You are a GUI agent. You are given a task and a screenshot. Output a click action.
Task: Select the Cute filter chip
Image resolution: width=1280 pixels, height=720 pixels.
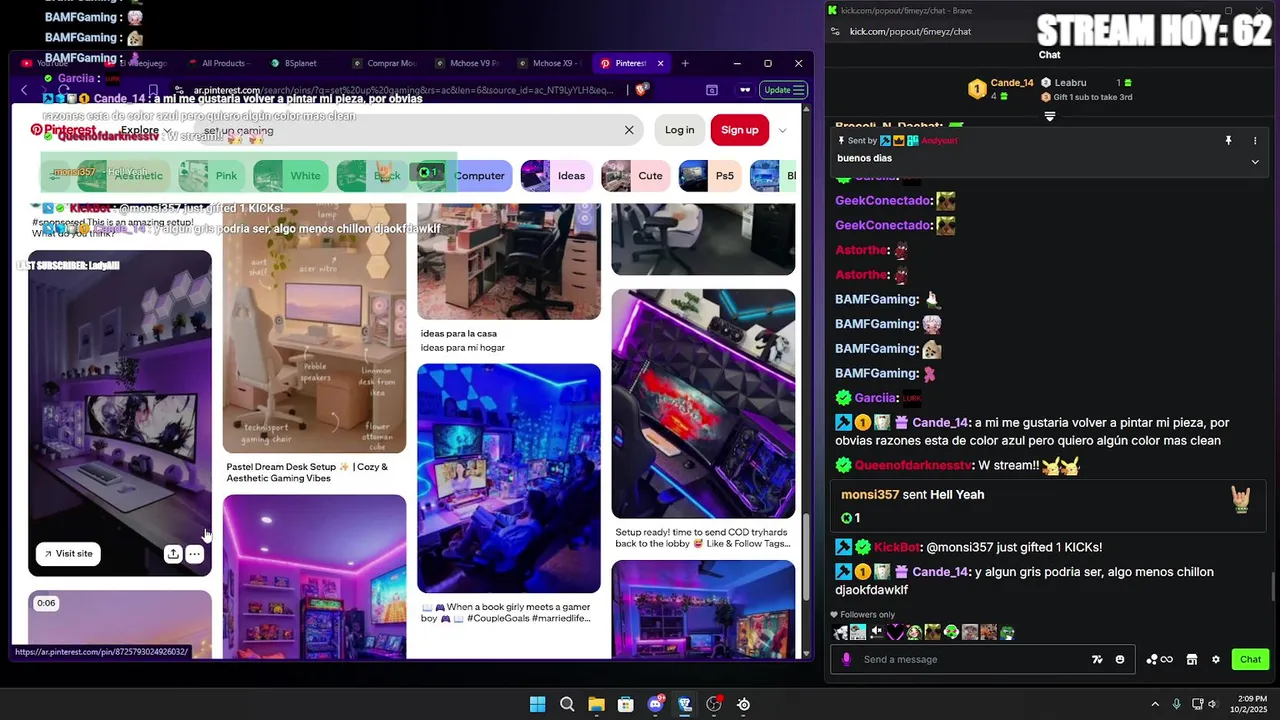tap(636, 175)
